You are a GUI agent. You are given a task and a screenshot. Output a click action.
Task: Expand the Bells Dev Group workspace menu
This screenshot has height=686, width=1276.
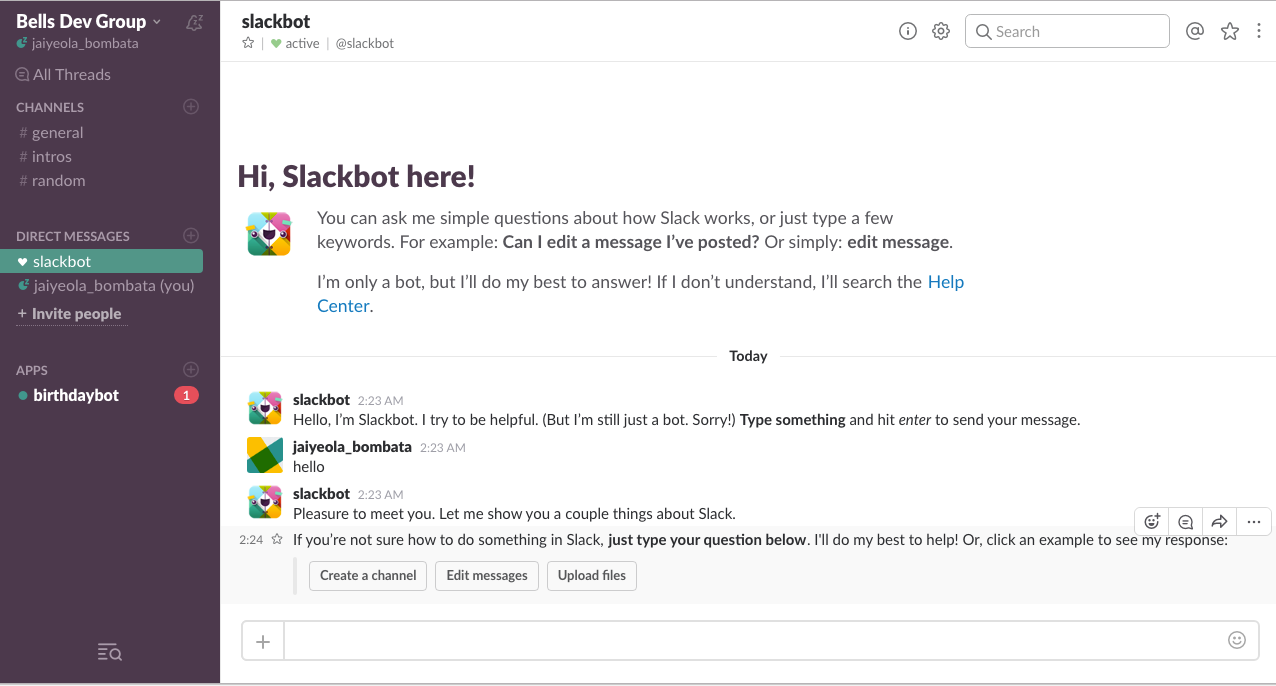tap(88, 21)
